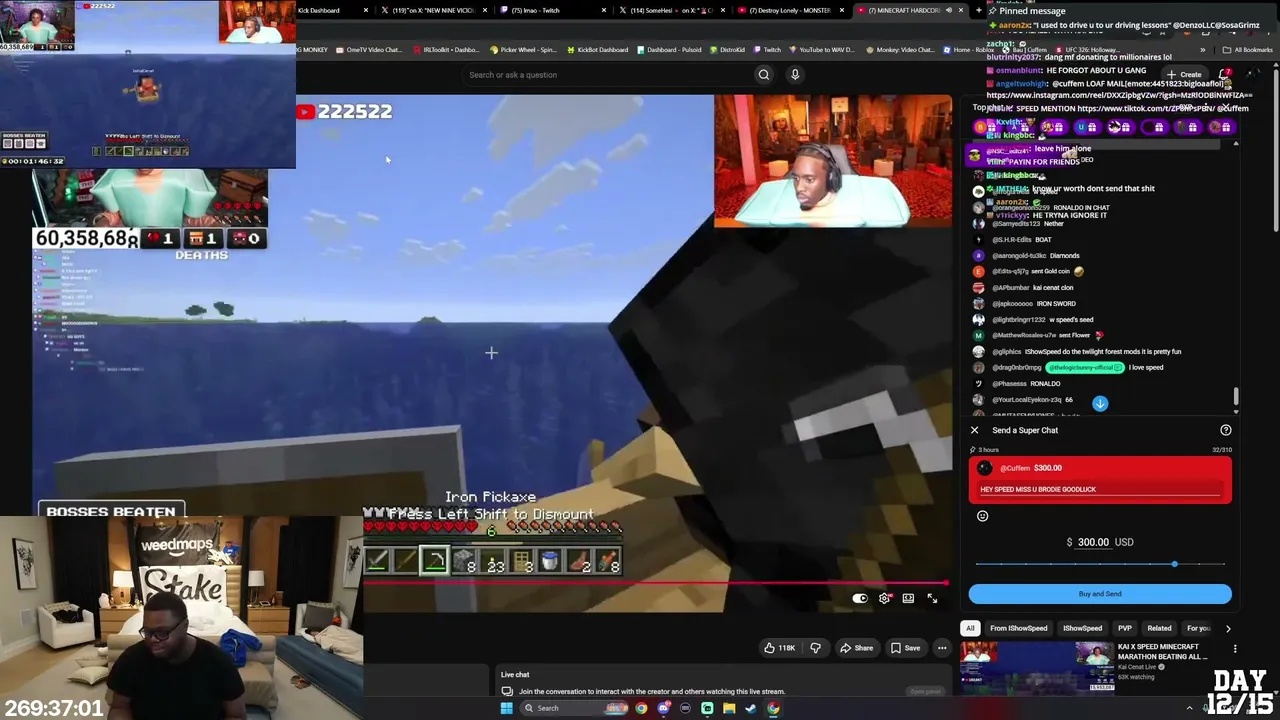Enter fullscreen on the video player
The height and width of the screenshot is (720, 1280).
click(932, 598)
